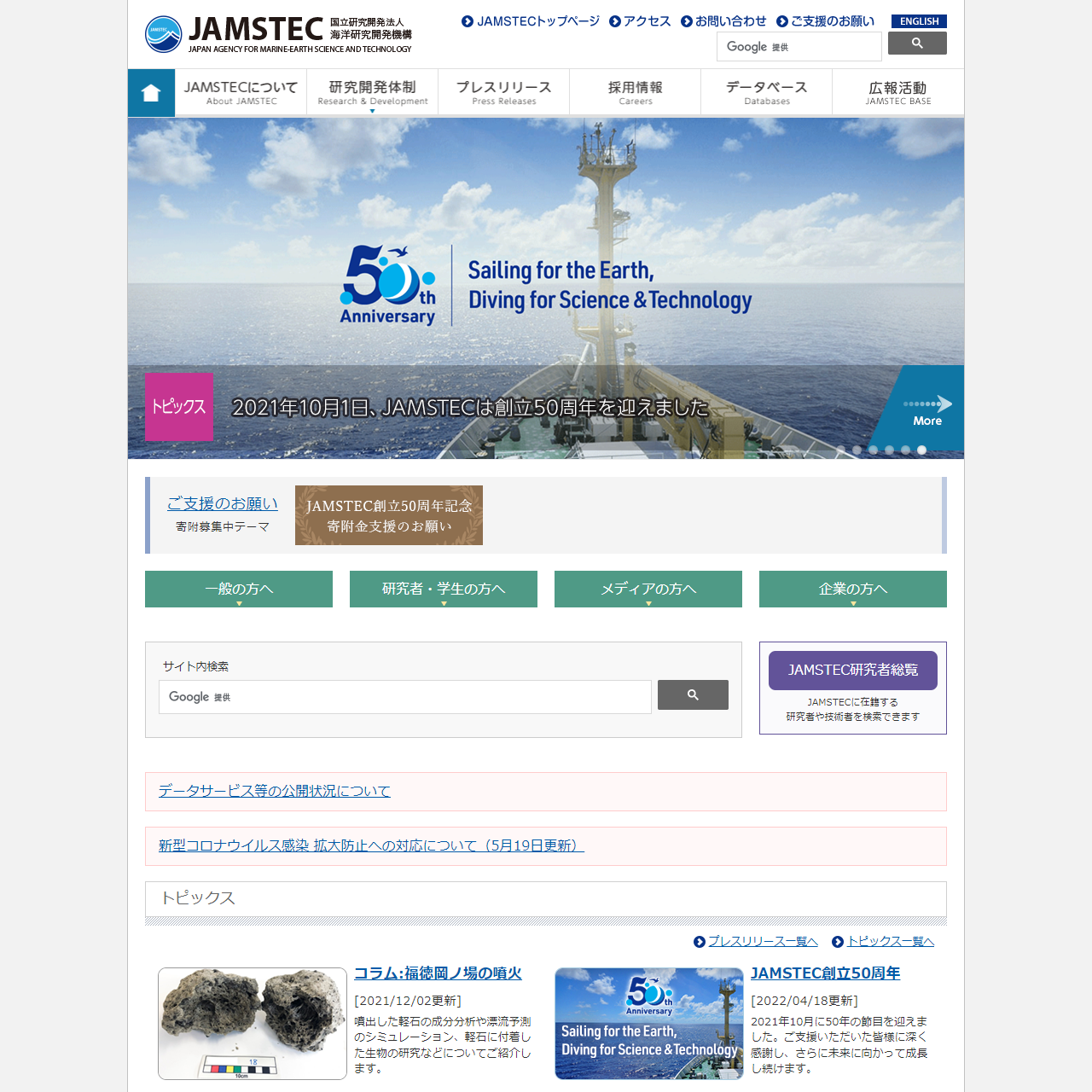The height and width of the screenshot is (1092, 1092).
Task: Click the サイト内検索 Google search field
Action: pyautogui.click(x=405, y=697)
